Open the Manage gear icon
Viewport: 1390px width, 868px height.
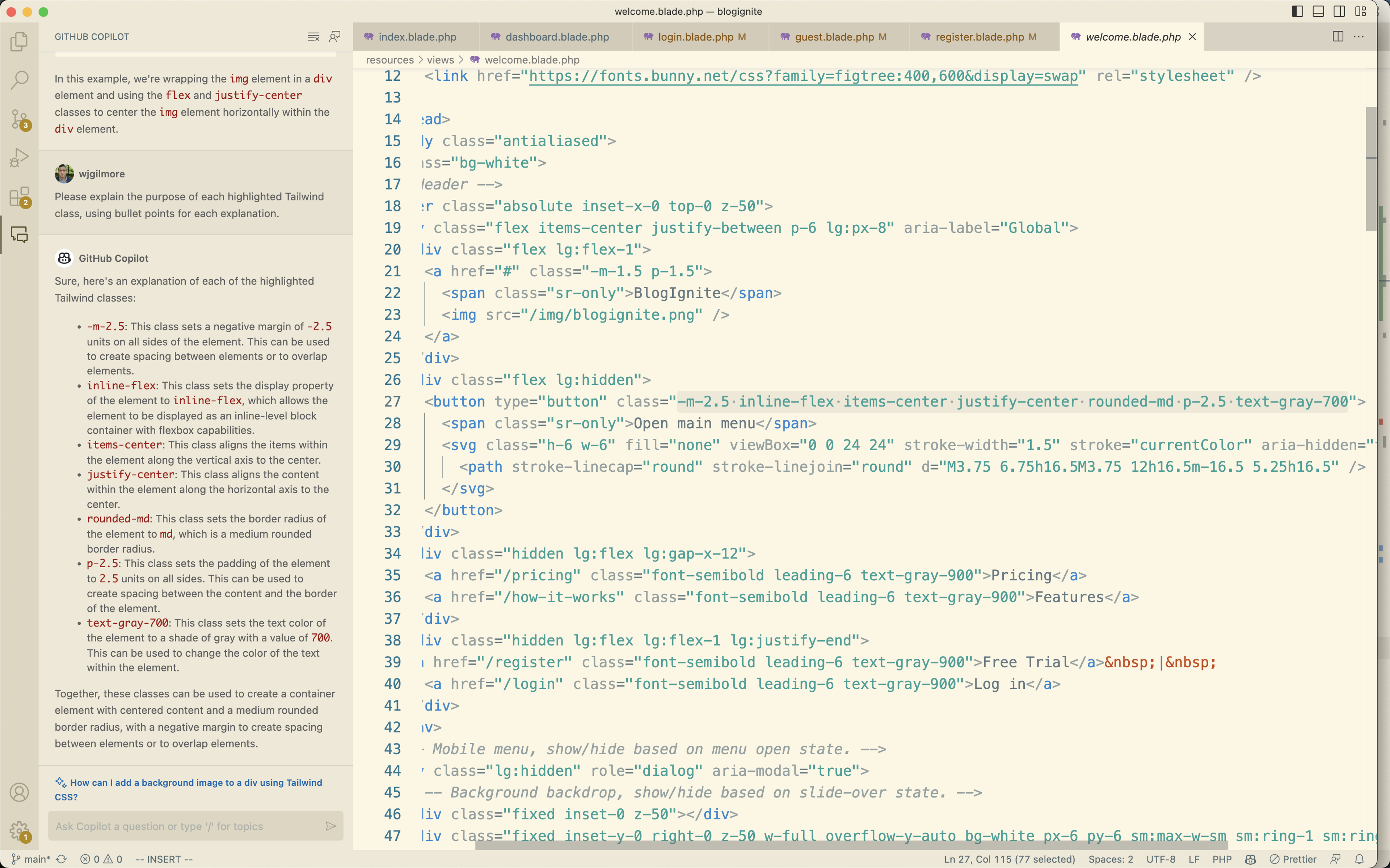tap(19, 831)
